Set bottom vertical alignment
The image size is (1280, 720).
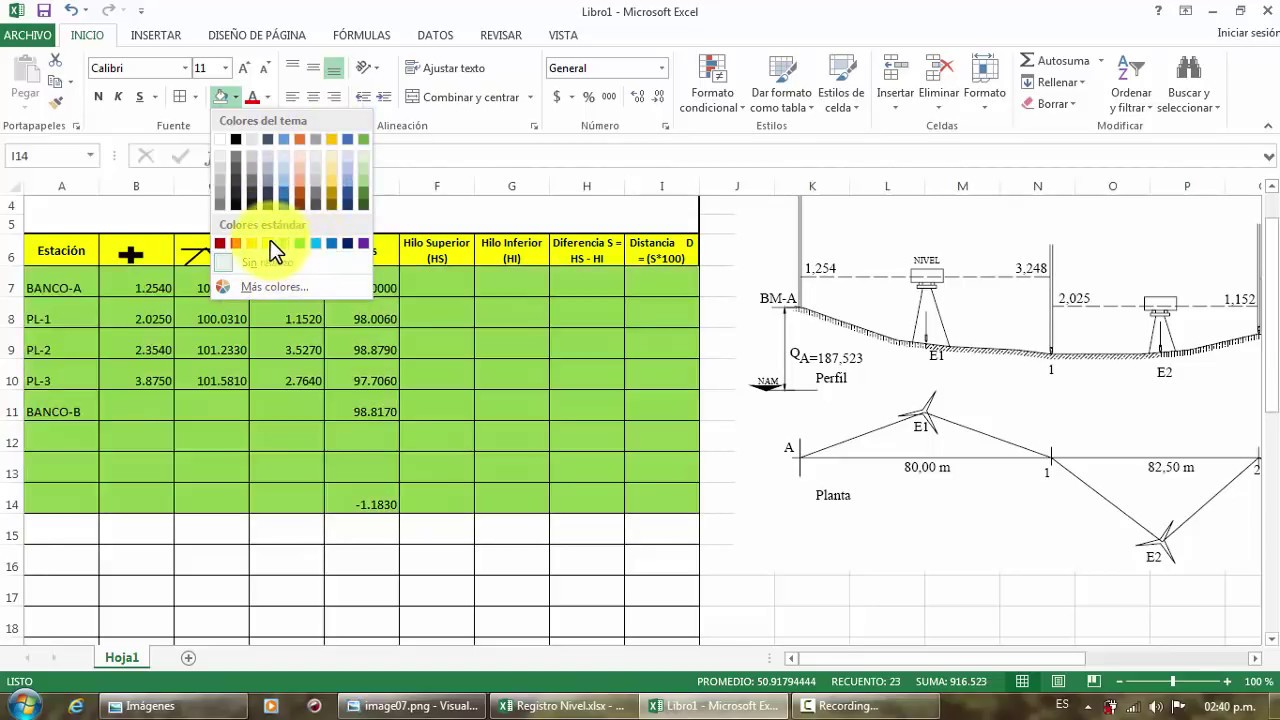(334, 68)
